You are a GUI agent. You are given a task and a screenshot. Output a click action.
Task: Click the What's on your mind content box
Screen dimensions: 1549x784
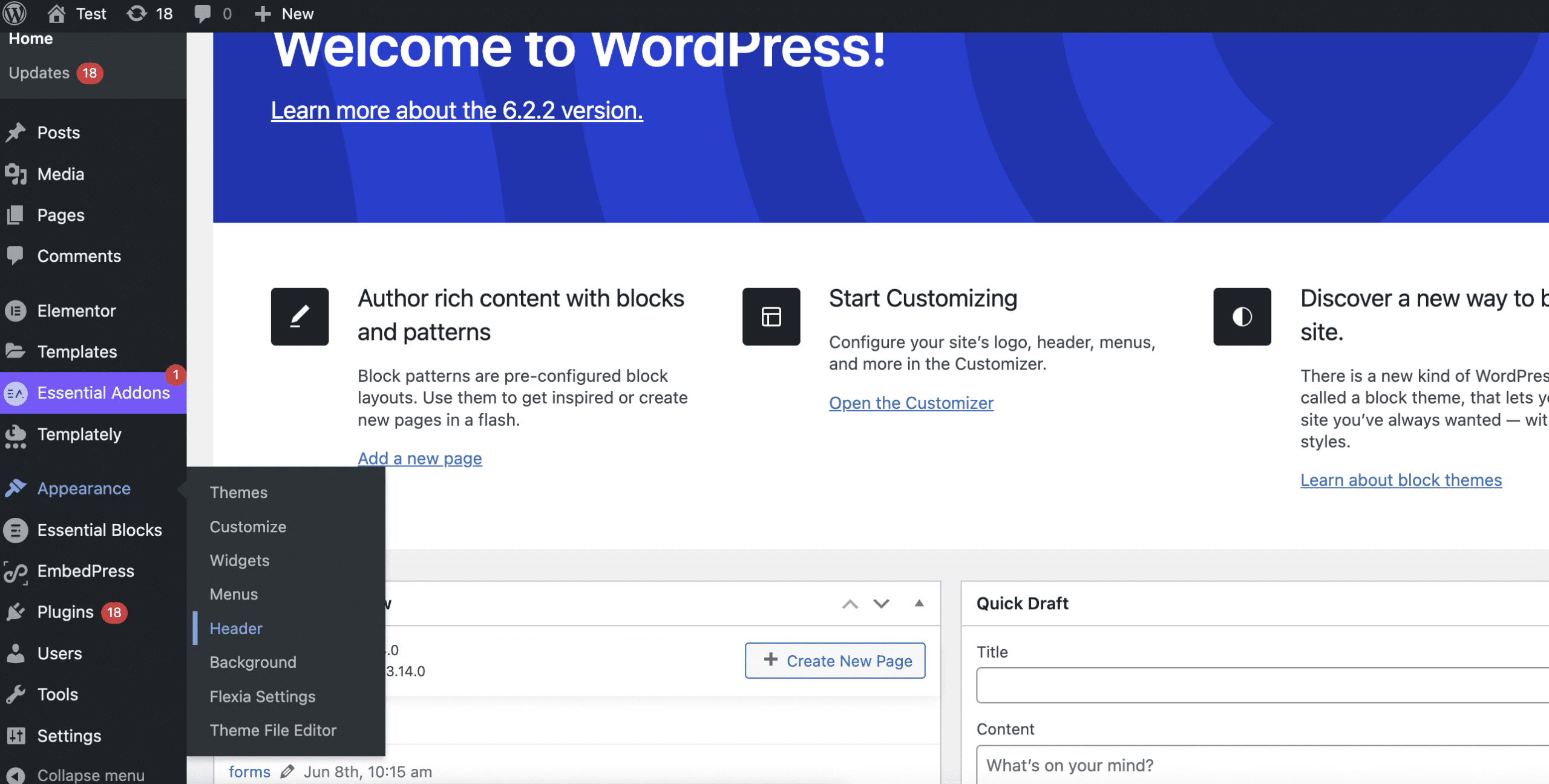(x=1263, y=765)
